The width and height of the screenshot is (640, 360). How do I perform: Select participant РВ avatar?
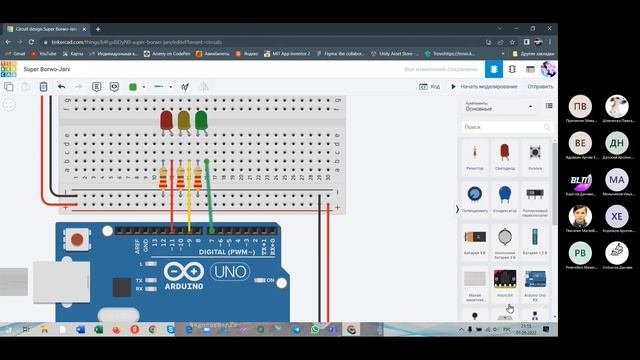(x=580, y=253)
